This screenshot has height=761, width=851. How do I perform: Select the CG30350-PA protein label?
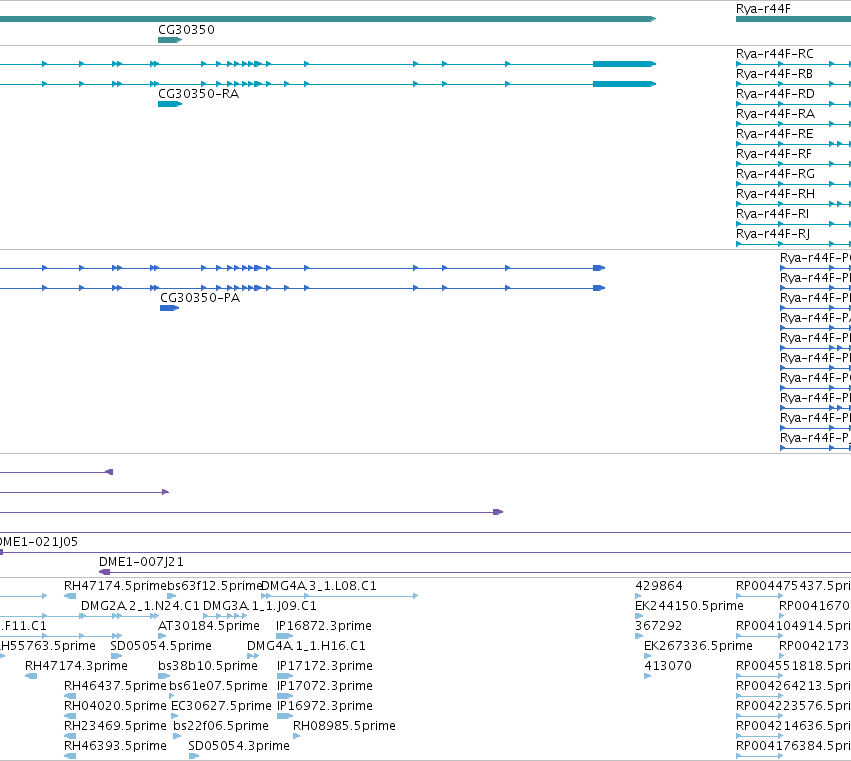pyautogui.click(x=200, y=298)
